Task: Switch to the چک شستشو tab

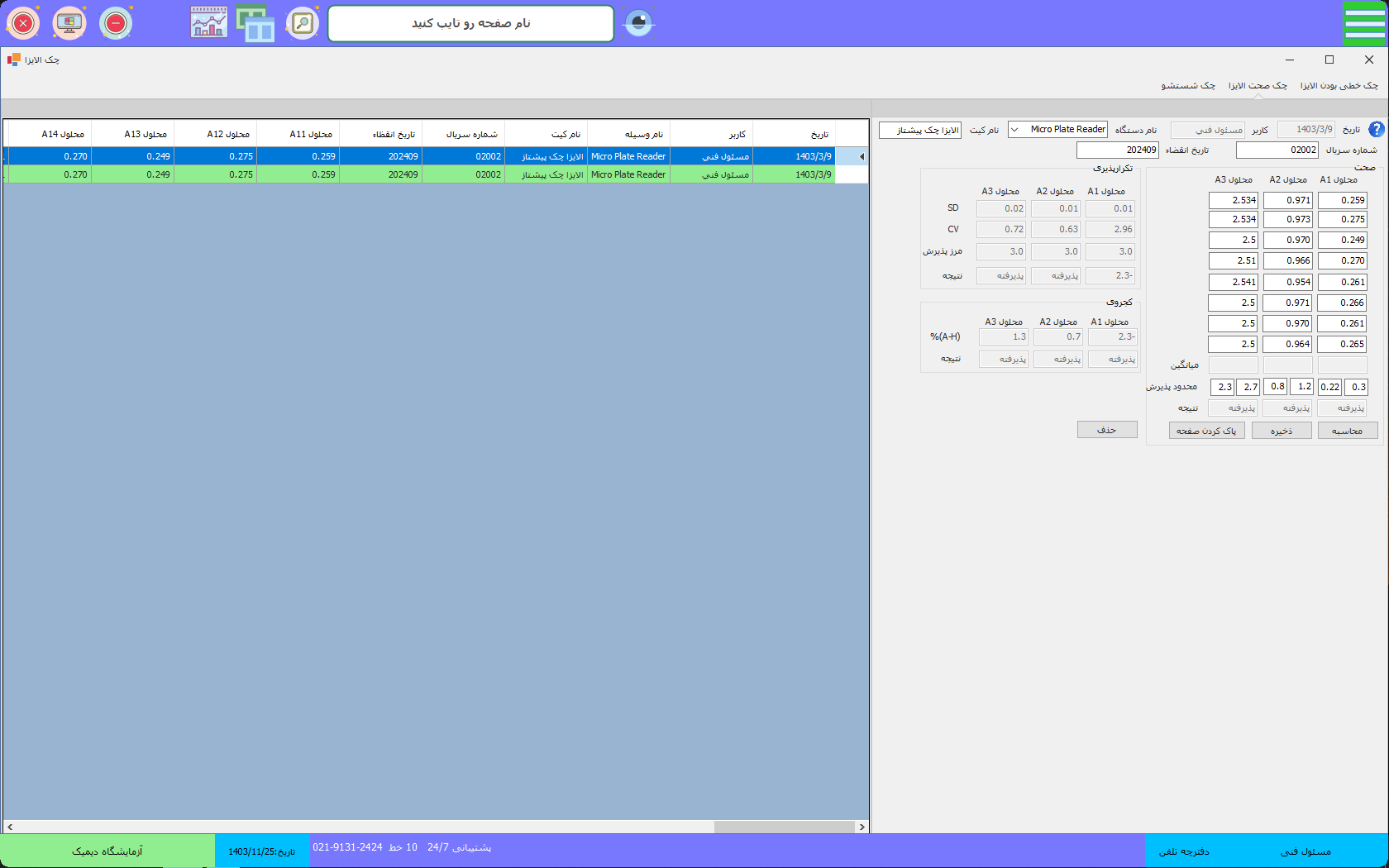Action: point(1188,86)
